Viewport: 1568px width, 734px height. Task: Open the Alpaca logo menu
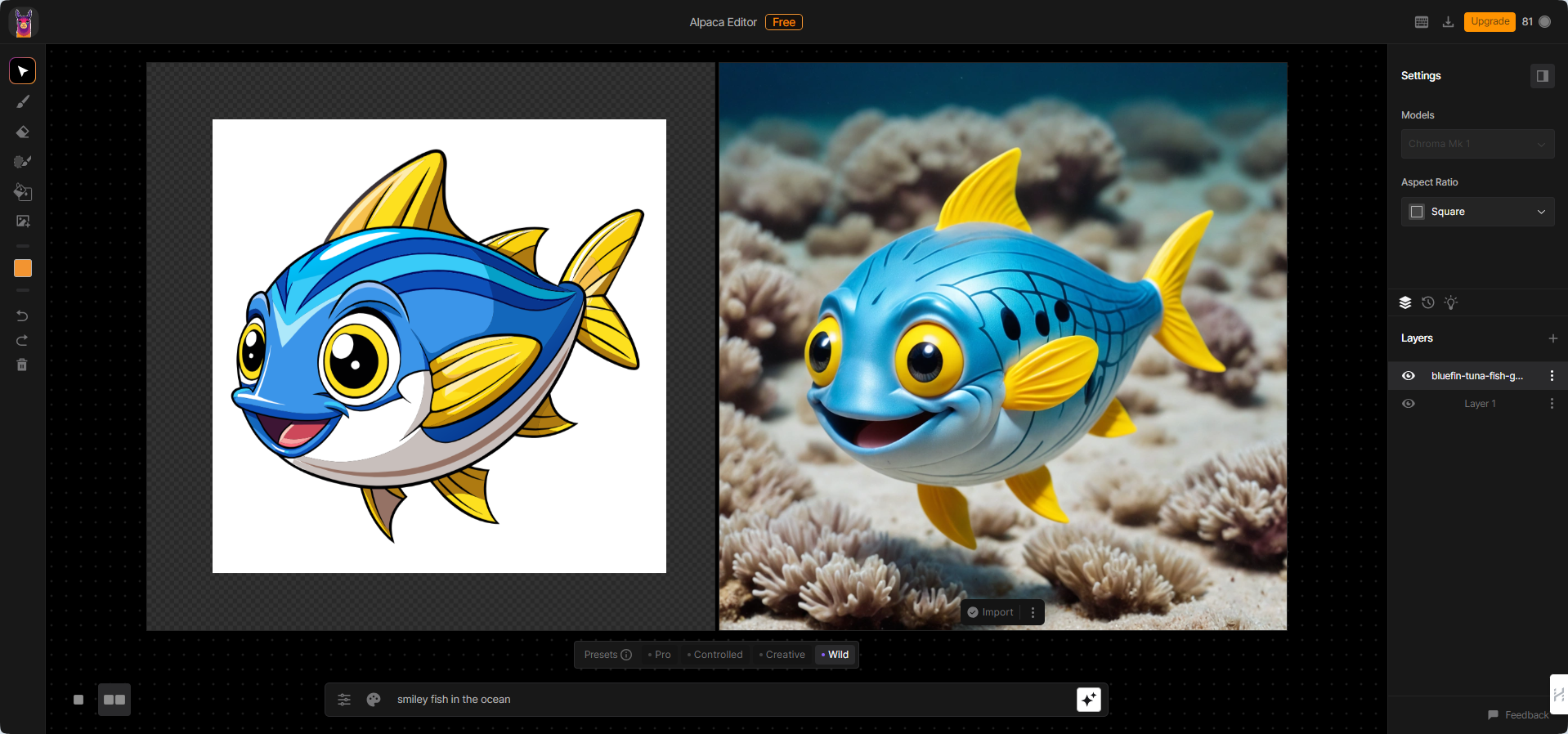[24, 22]
